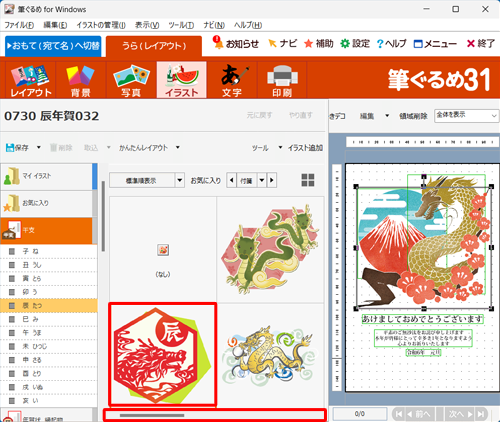Open the 文字 text tool
Image resolution: width=500 pixels, height=422 pixels.
232,80
